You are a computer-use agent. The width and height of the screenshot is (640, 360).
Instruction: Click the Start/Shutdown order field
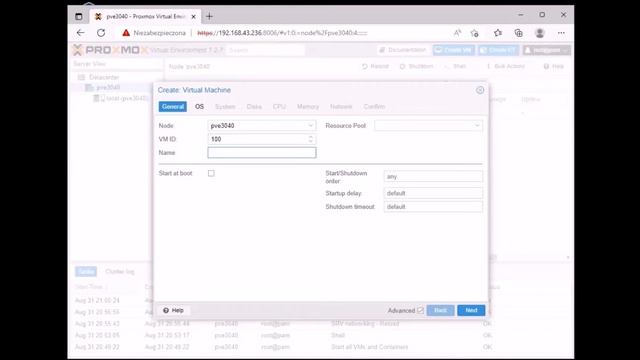tap(433, 176)
